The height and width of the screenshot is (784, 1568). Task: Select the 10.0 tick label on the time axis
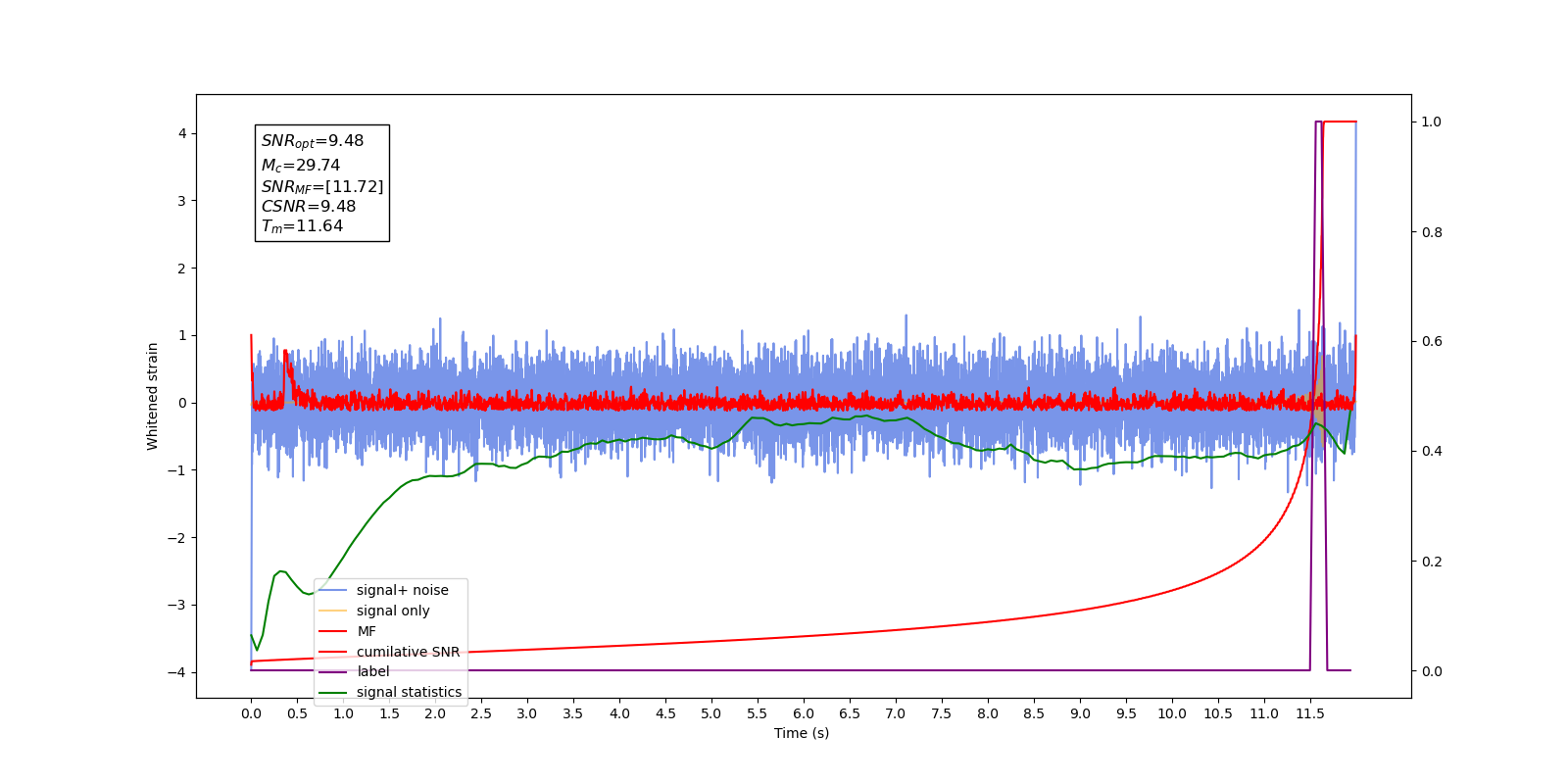coord(1172,713)
